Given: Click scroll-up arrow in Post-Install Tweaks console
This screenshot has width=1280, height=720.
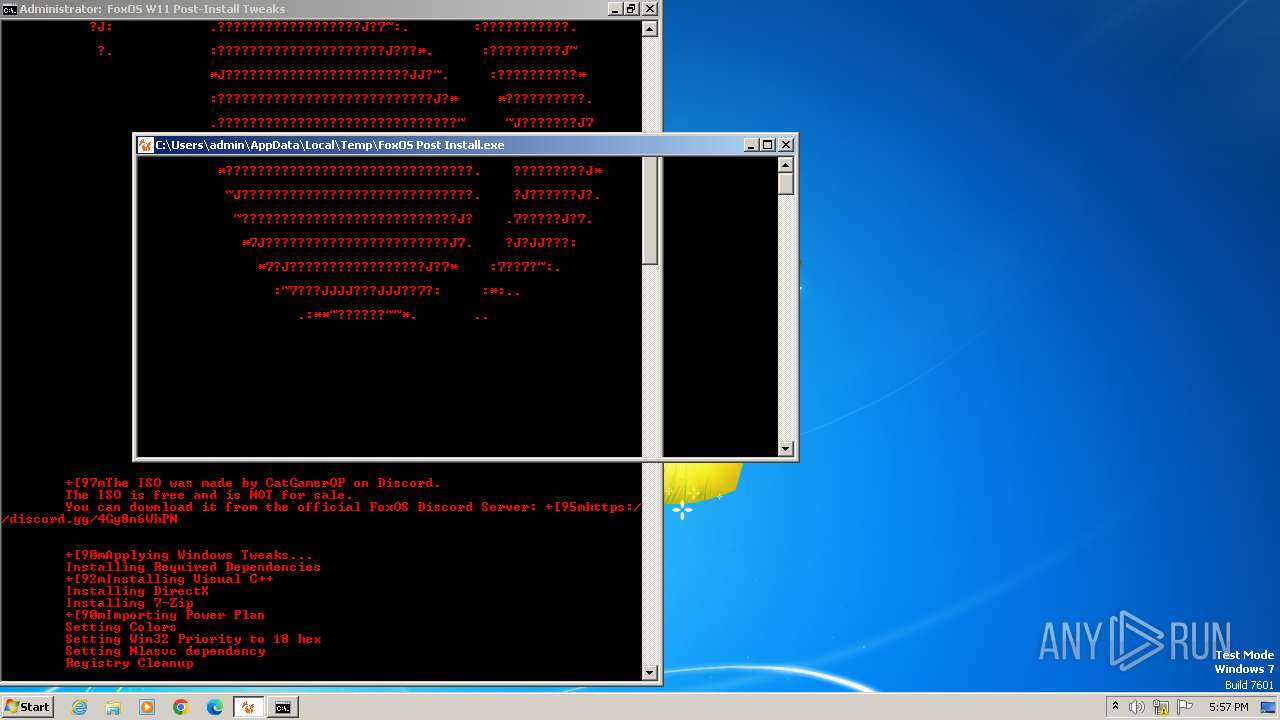Looking at the screenshot, I should [x=650, y=29].
